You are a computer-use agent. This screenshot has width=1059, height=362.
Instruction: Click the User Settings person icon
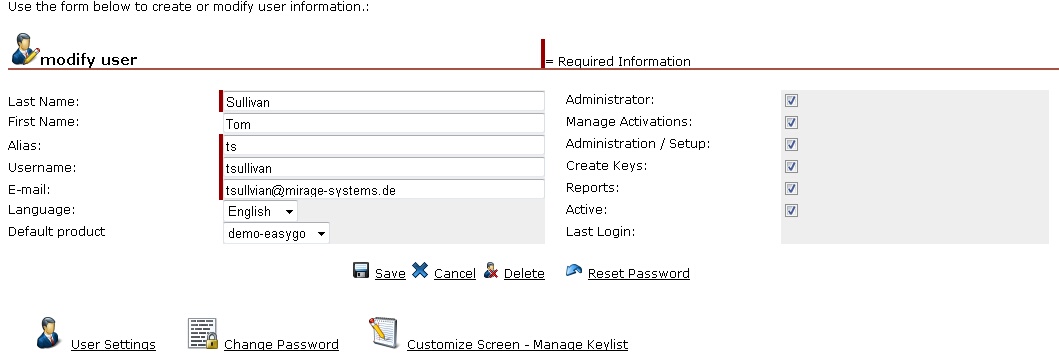pos(49,333)
